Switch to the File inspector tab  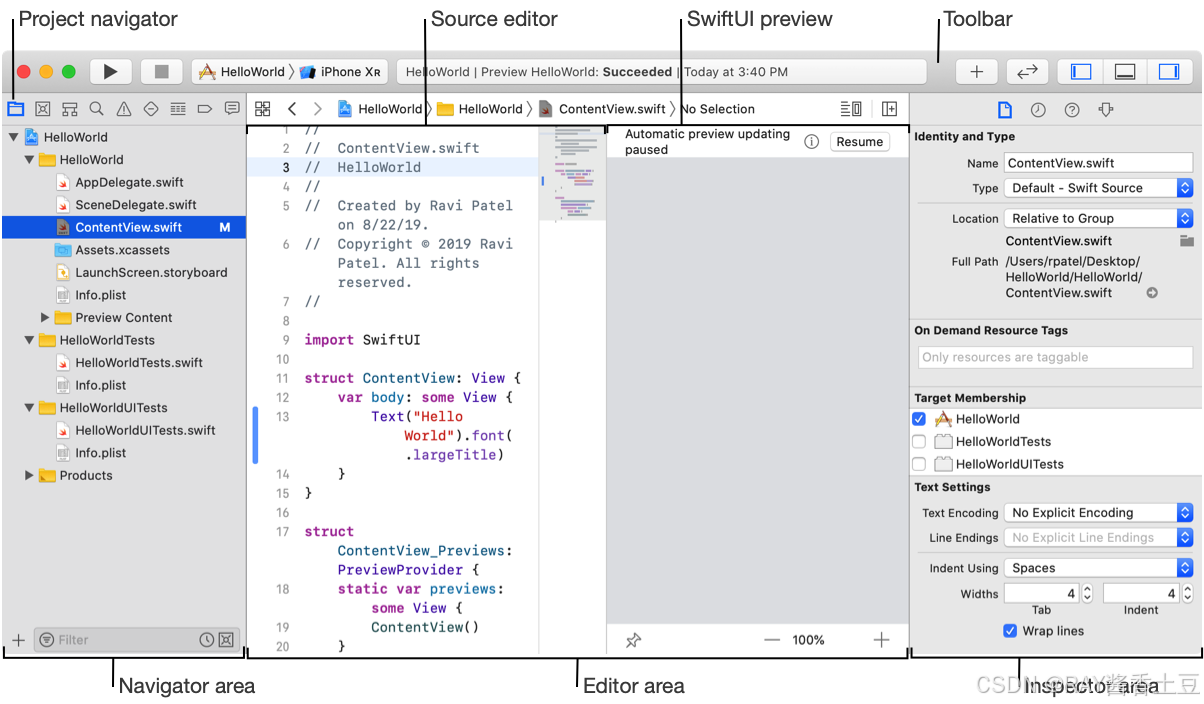click(1005, 110)
